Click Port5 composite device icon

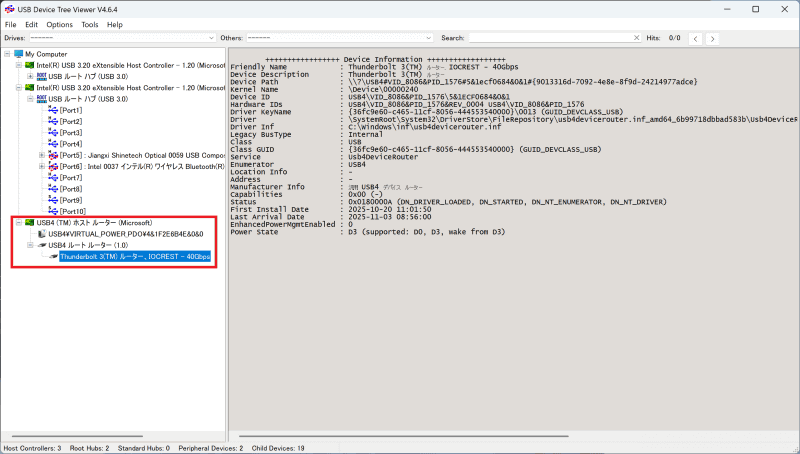coord(53,155)
